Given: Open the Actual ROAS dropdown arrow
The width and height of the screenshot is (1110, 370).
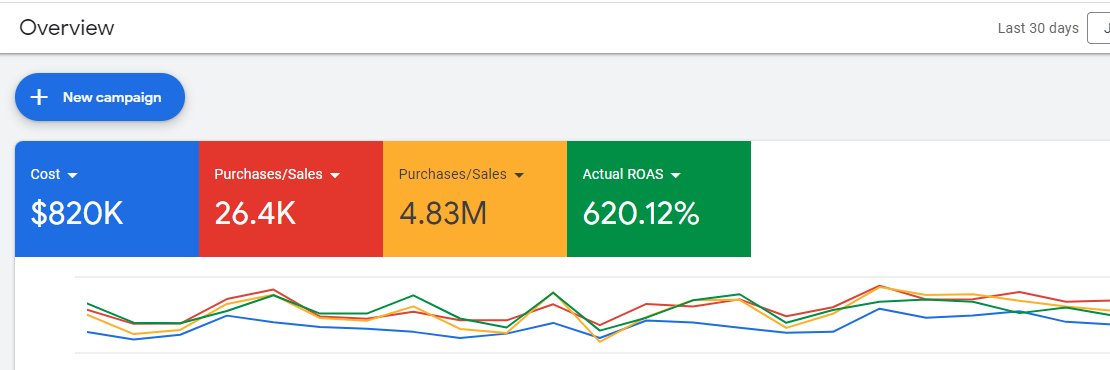Looking at the screenshot, I should tap(675, 175).
